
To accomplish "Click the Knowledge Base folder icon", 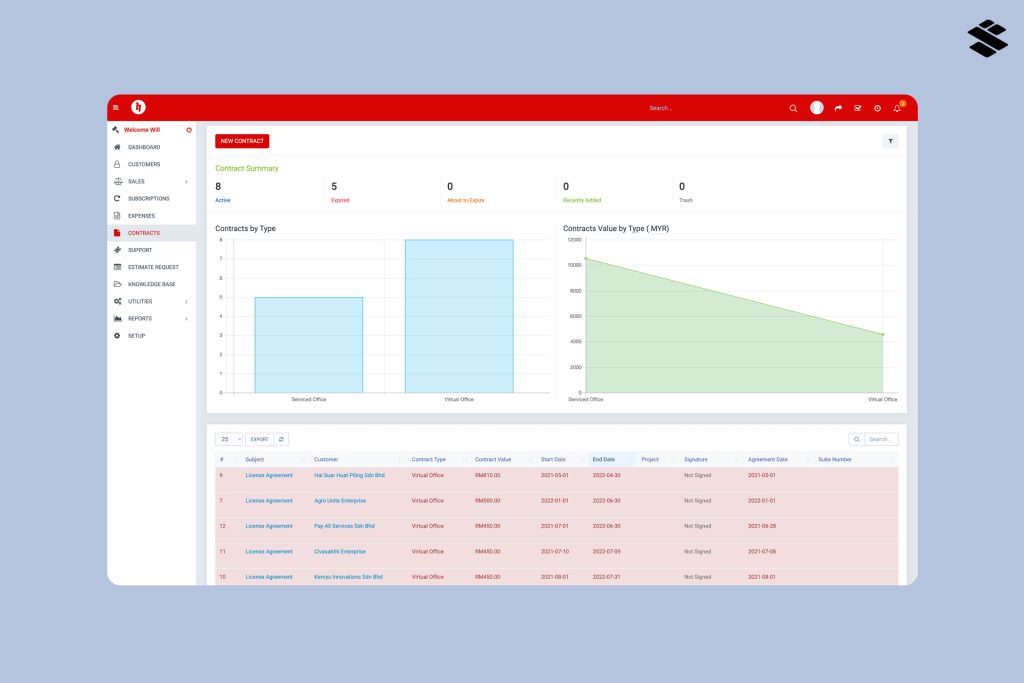I will [x=117, y=284].
